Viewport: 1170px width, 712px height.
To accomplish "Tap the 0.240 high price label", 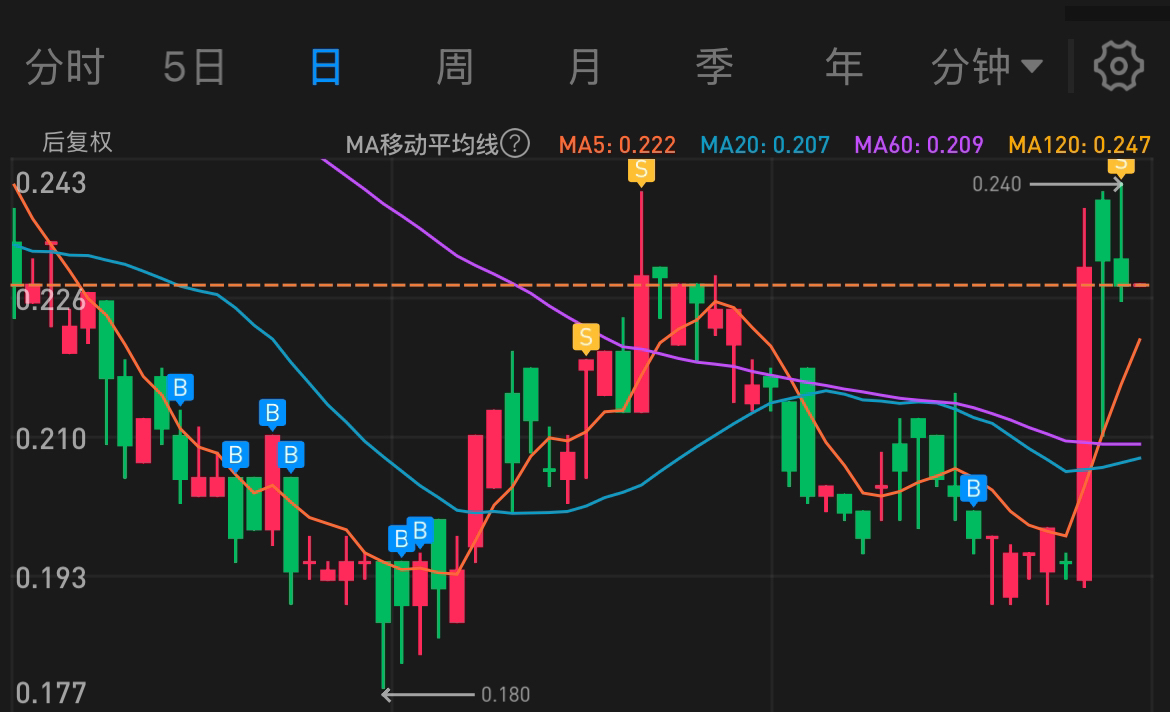I will [x=996, y=184].
